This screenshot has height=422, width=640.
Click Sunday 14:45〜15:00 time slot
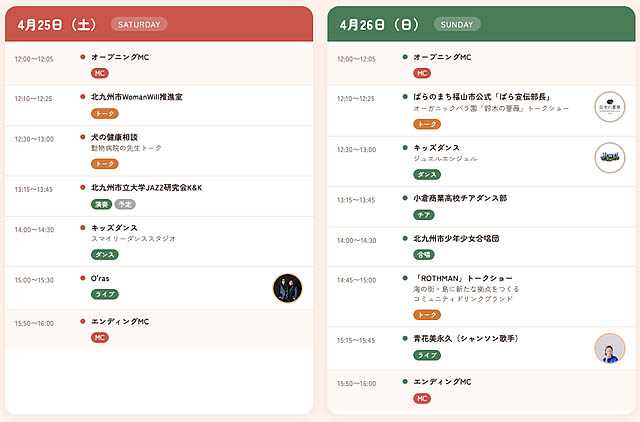tap(356, 280)
